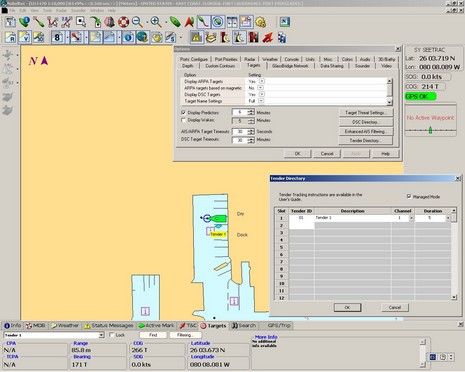This screenshot has height=372, width=465.
Task: Open the Display DSC Targets dropdown
Action: tap(262, 94)
